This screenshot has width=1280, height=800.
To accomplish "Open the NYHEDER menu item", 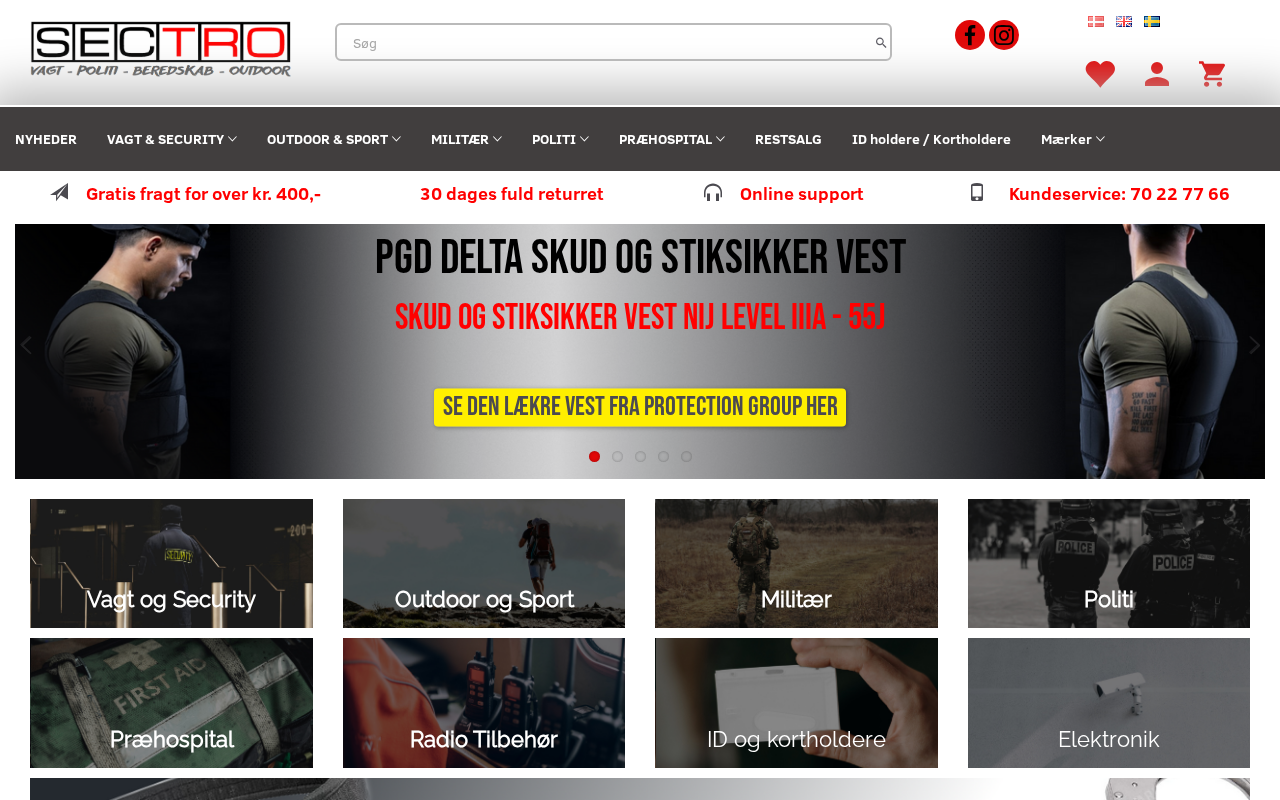I will (x=46, y=139).
